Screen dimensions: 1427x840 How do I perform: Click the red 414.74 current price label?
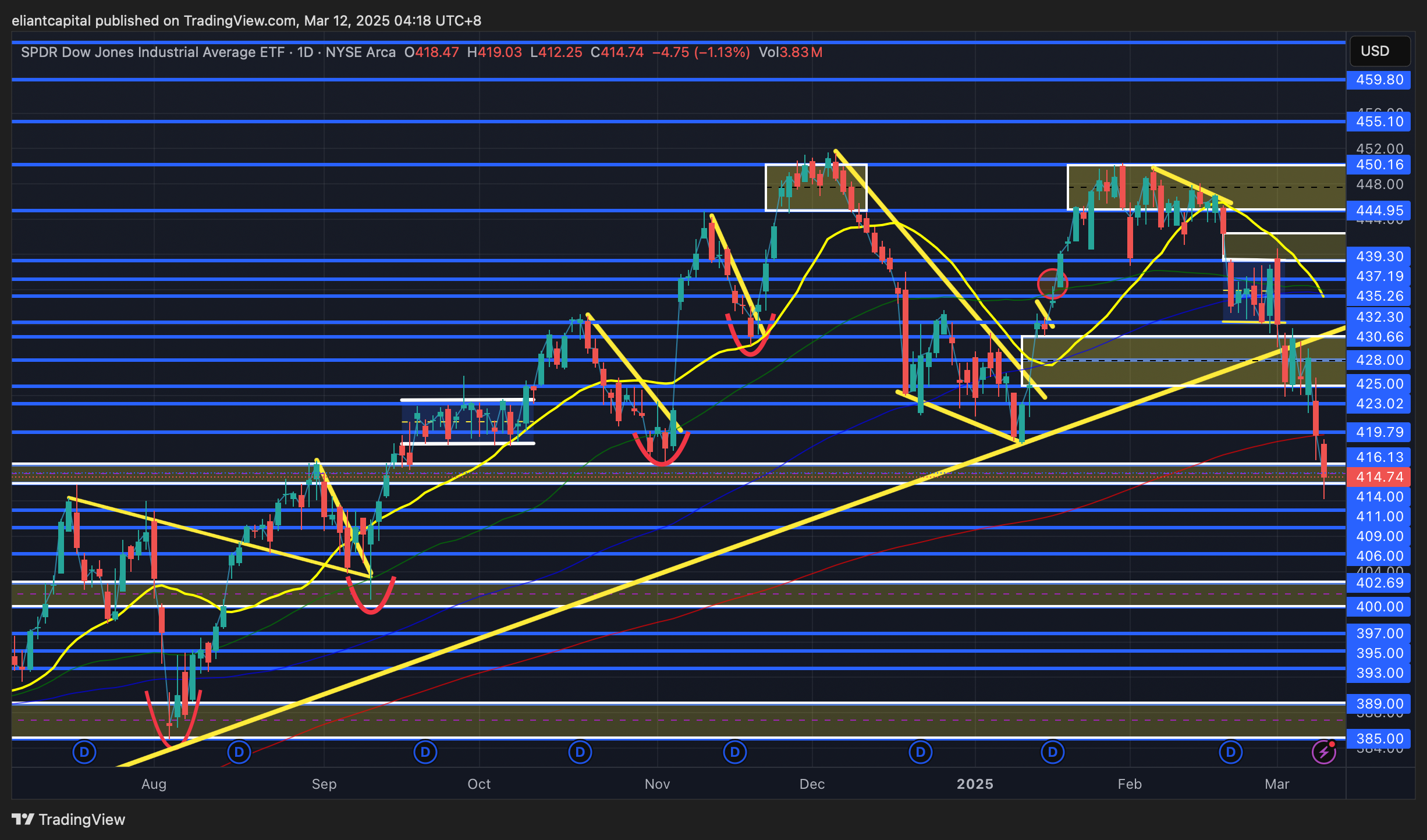1379,477
